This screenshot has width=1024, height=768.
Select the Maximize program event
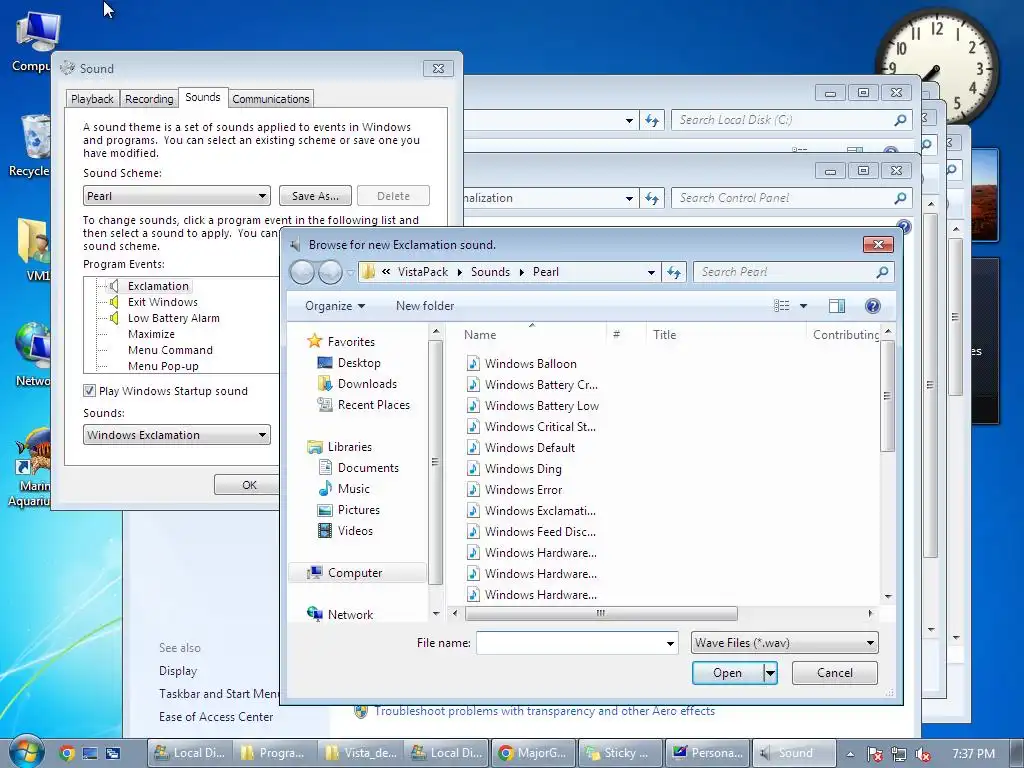click(152, 334)
